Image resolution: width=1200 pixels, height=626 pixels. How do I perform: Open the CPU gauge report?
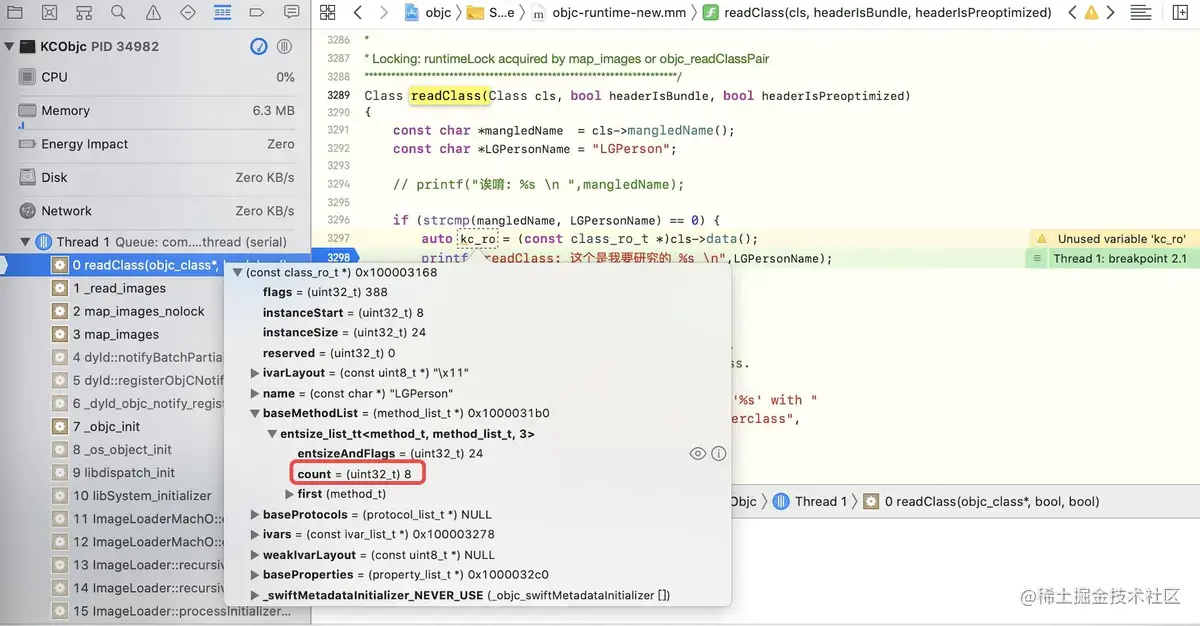tap(155, 77)
